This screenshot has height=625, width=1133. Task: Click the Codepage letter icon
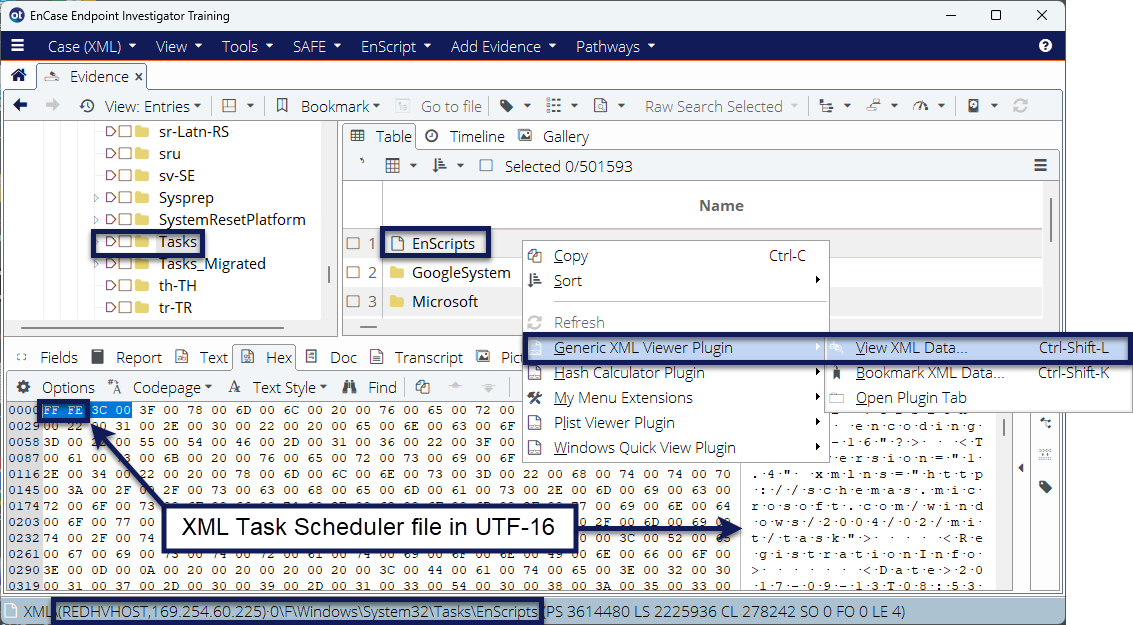point(114,387)
